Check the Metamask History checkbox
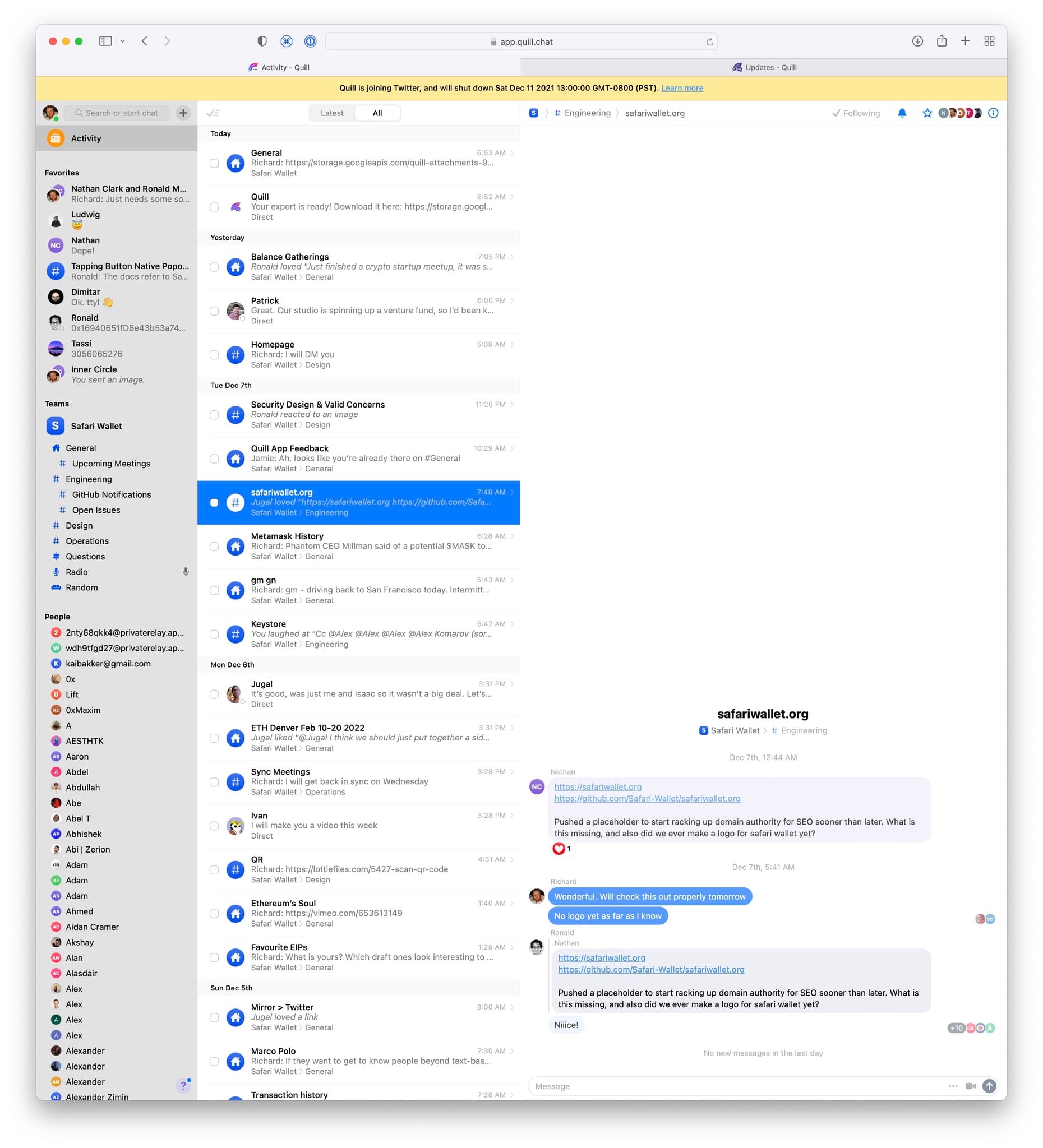 214,547
